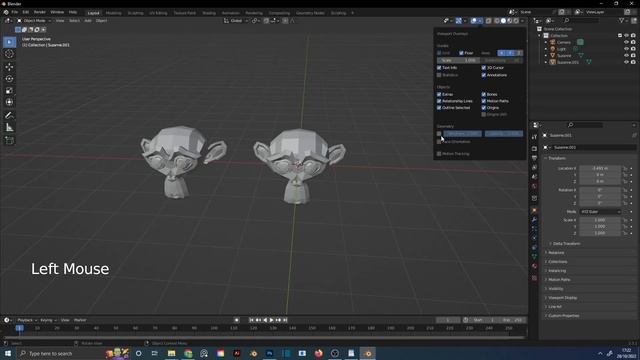Enable Wireframe checkbox under Geometry
The image size is (640, 360).
pos(439,133)
